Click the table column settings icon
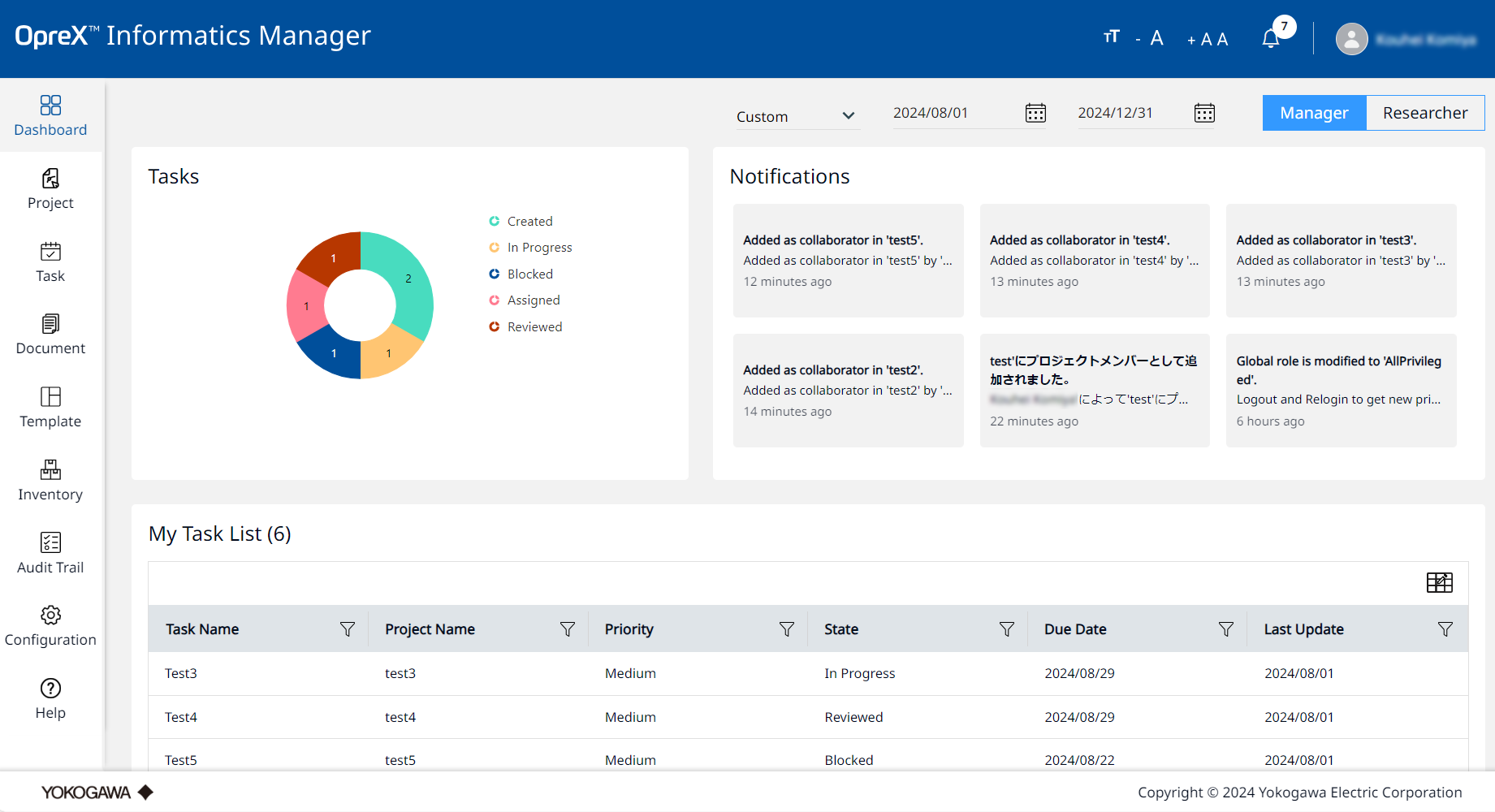This screenshot has height=812, width=1495. (x=1439, y=582)
